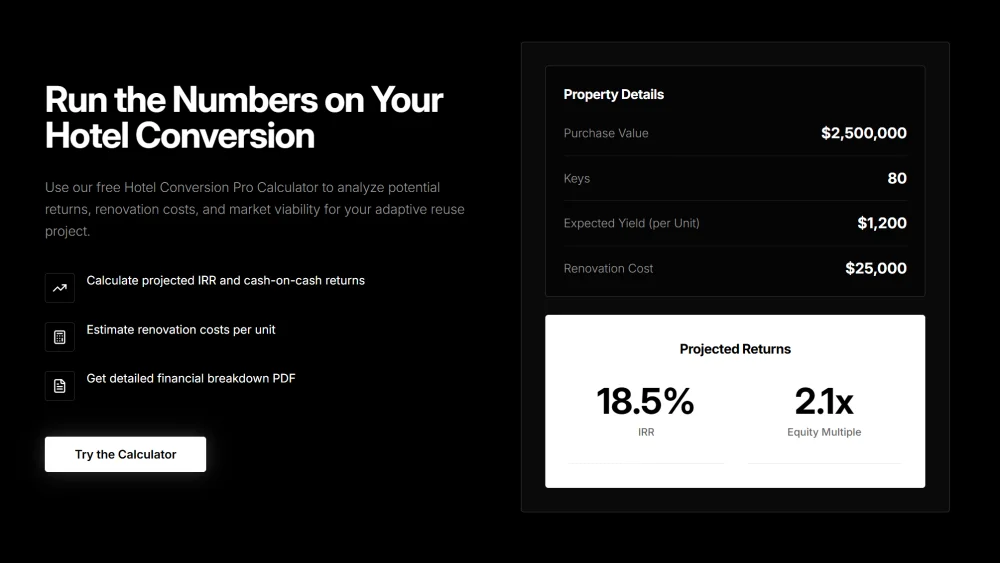Image resolution: width=1000 pixels, height=563 pixels.
Task: Click 'Get detailed financial breakdown PDF' text
Action: pyautogui.click(x=191, y=378)
